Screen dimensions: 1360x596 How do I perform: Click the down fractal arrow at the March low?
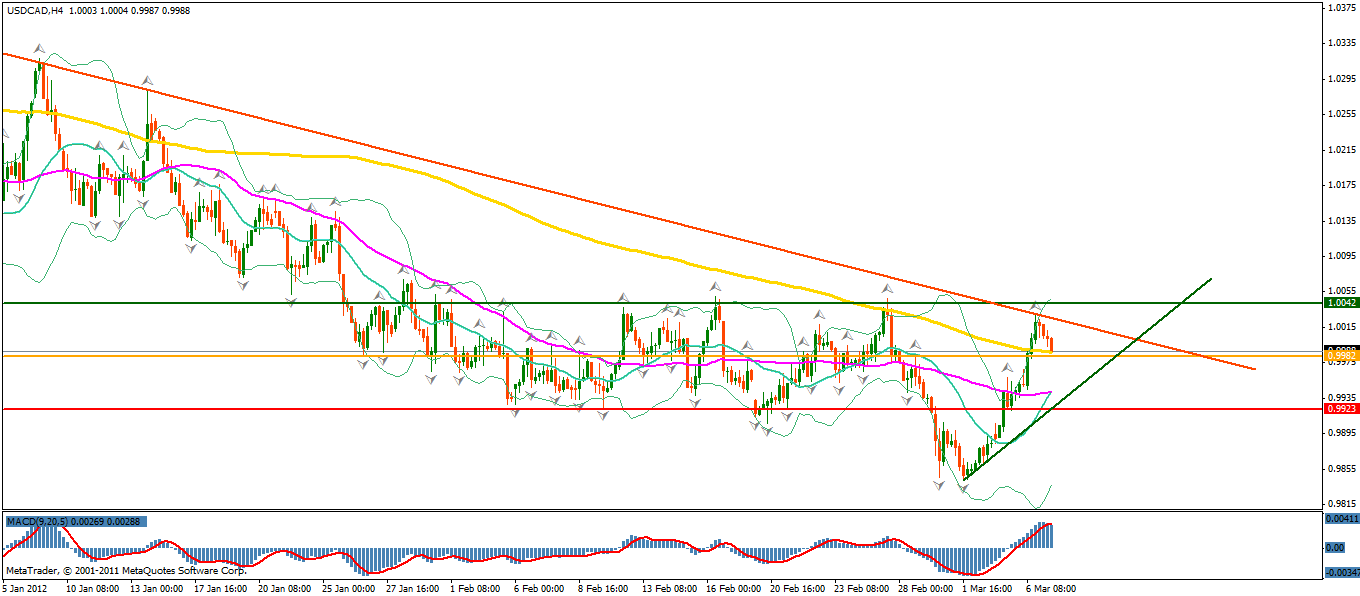[x=963, y=489]
